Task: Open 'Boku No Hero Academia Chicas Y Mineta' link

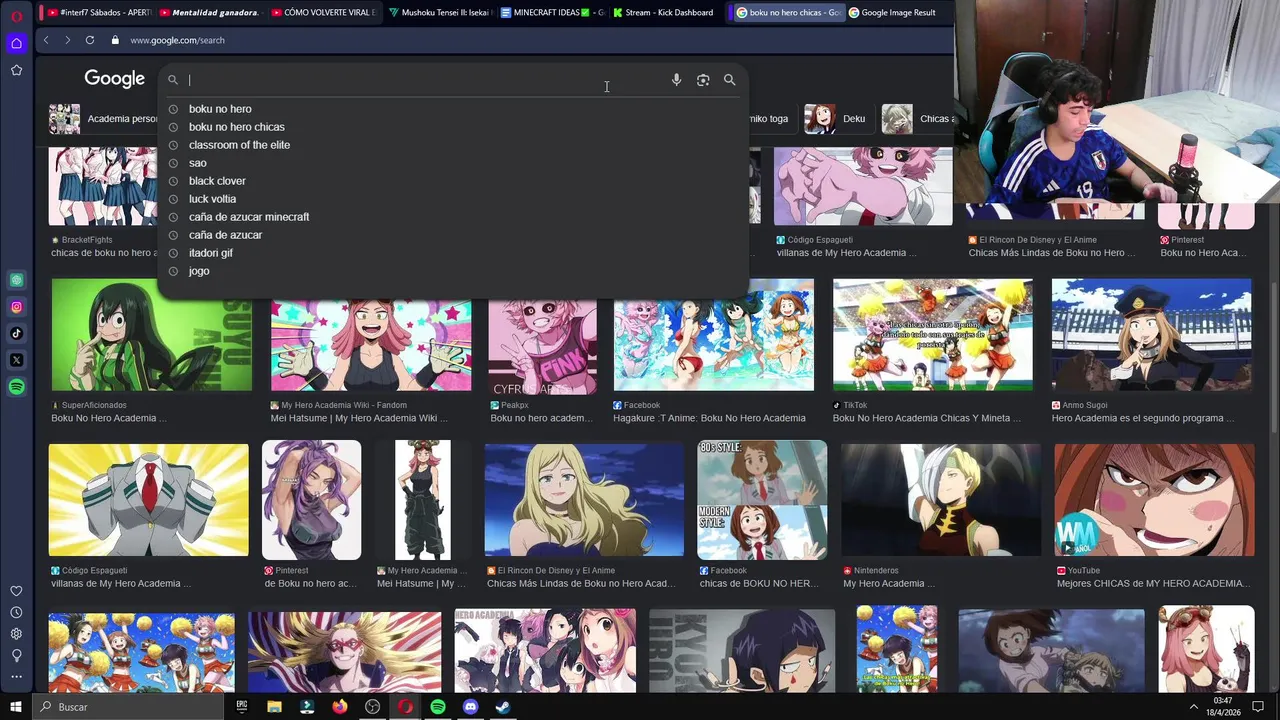Action: pos(928,418)
